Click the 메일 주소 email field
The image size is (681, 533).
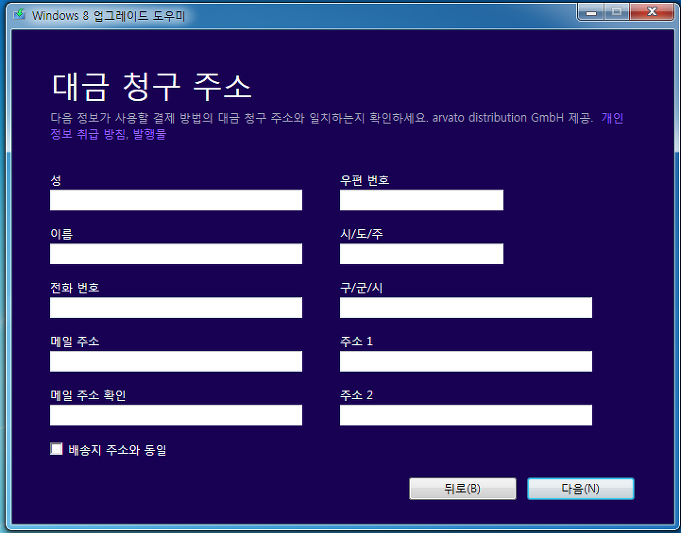176,361
